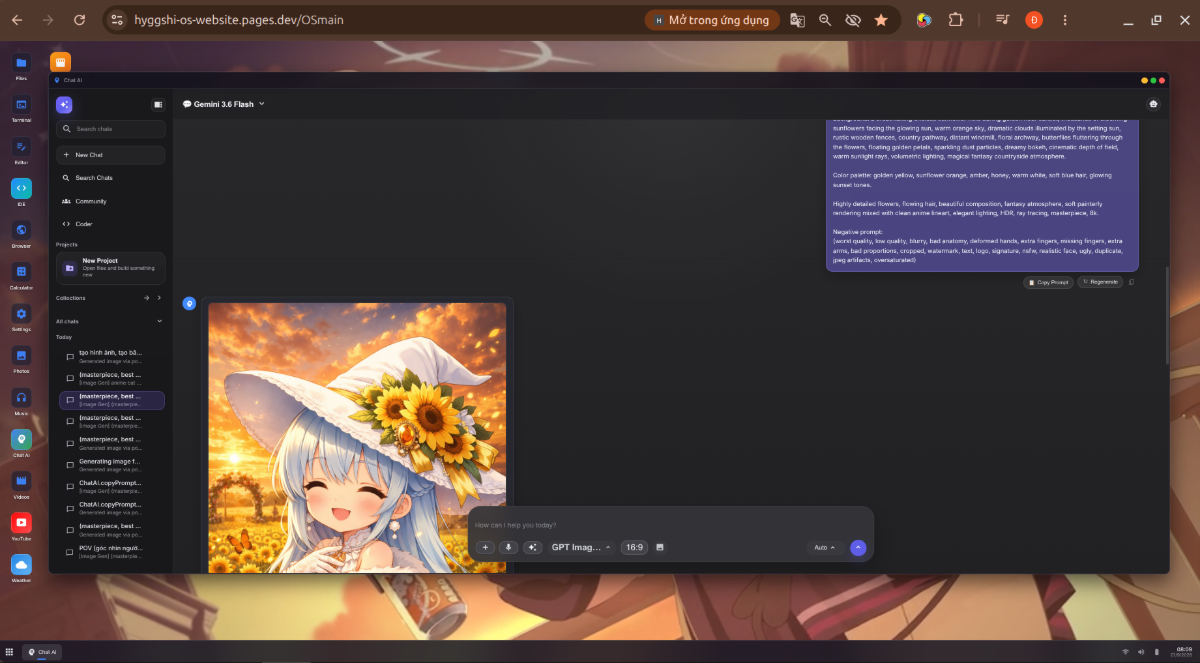Open the Settings gear in the dock

tap(21, 314)
